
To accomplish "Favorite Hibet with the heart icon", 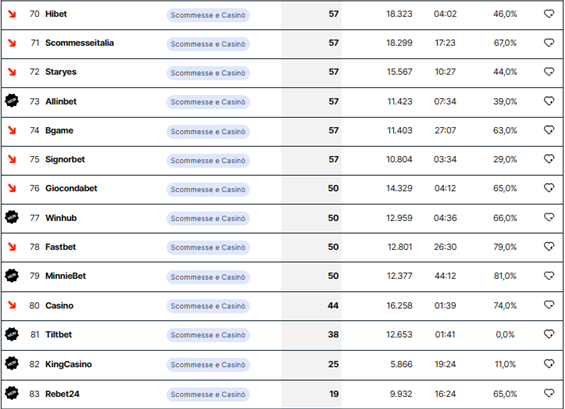I will [549, 14].
